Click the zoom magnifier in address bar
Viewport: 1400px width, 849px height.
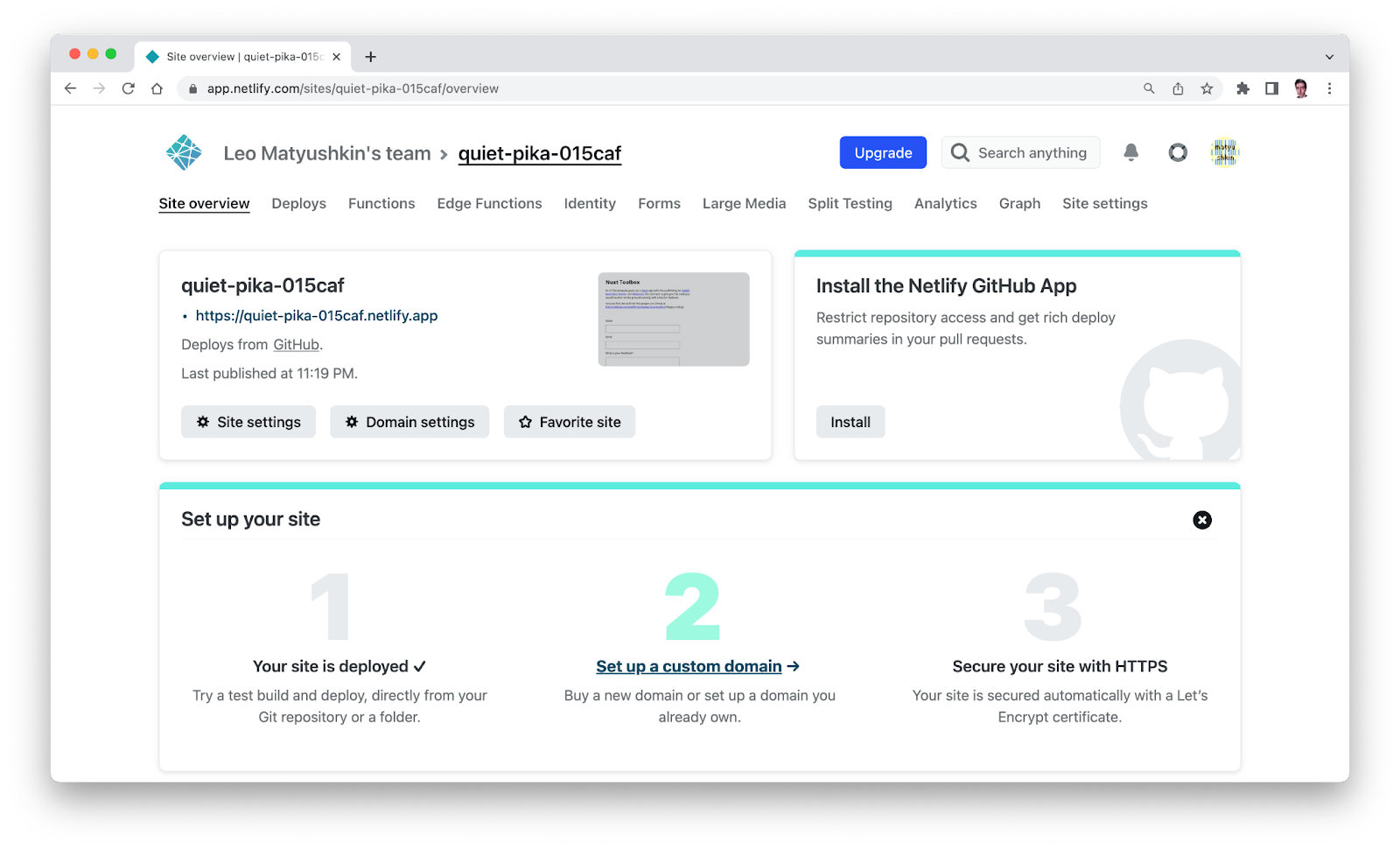[x=1149, y=88]
